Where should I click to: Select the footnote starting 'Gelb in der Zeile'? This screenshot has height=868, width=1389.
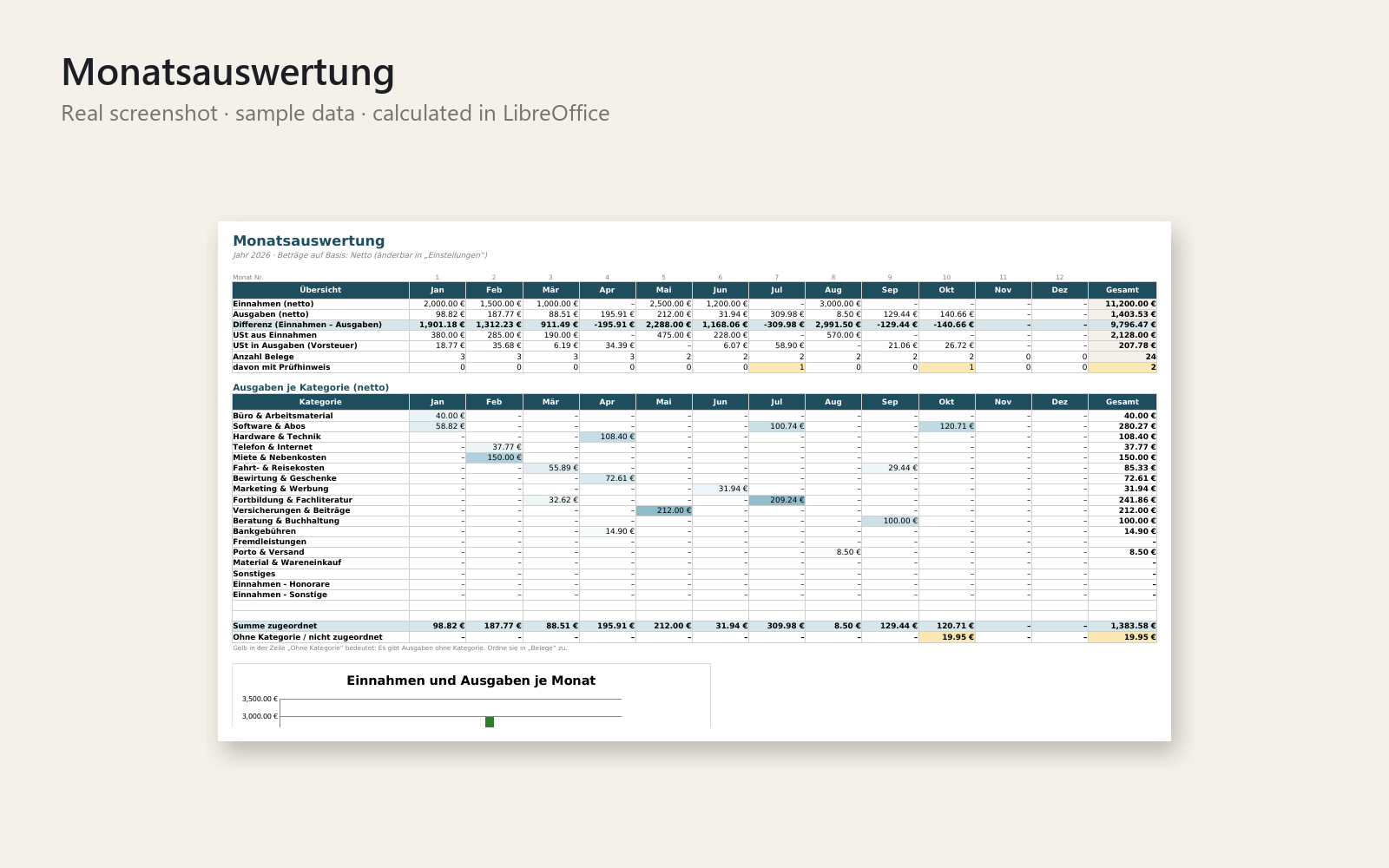click(399, 648)
